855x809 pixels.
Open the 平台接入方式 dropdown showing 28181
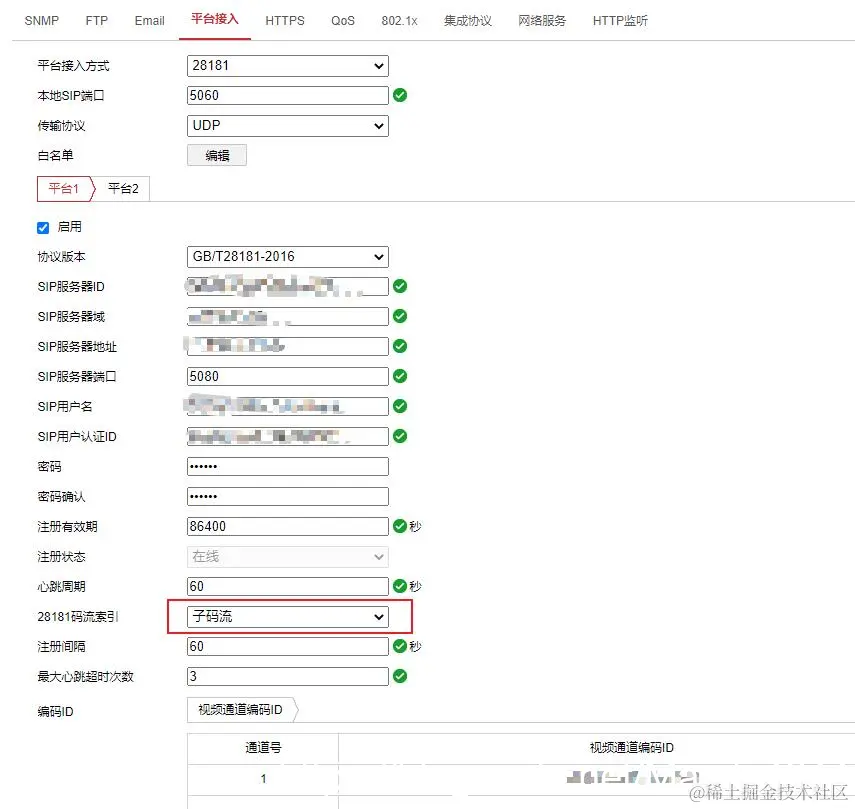coord(287,65)
